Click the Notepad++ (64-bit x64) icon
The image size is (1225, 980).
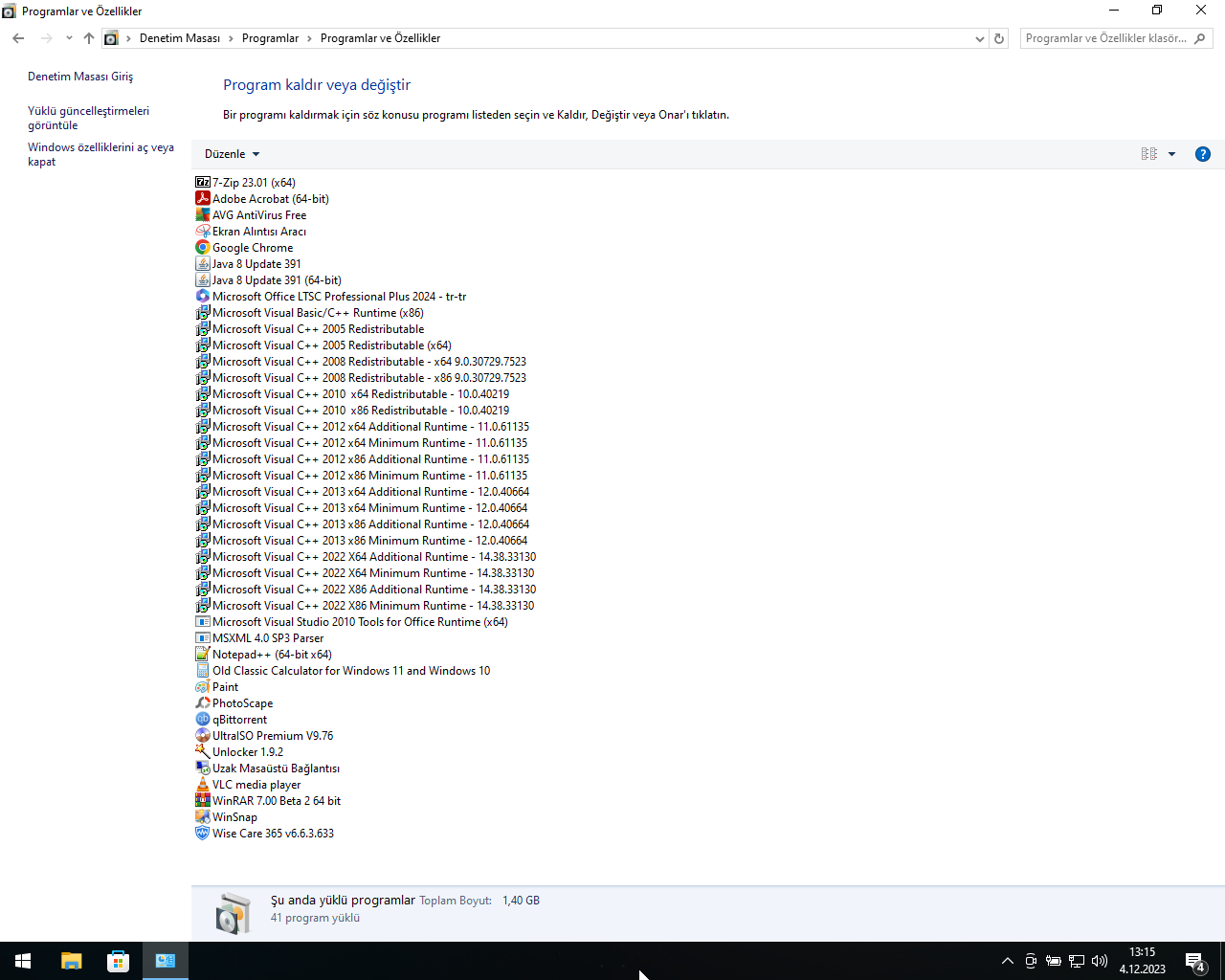[203, 654]
